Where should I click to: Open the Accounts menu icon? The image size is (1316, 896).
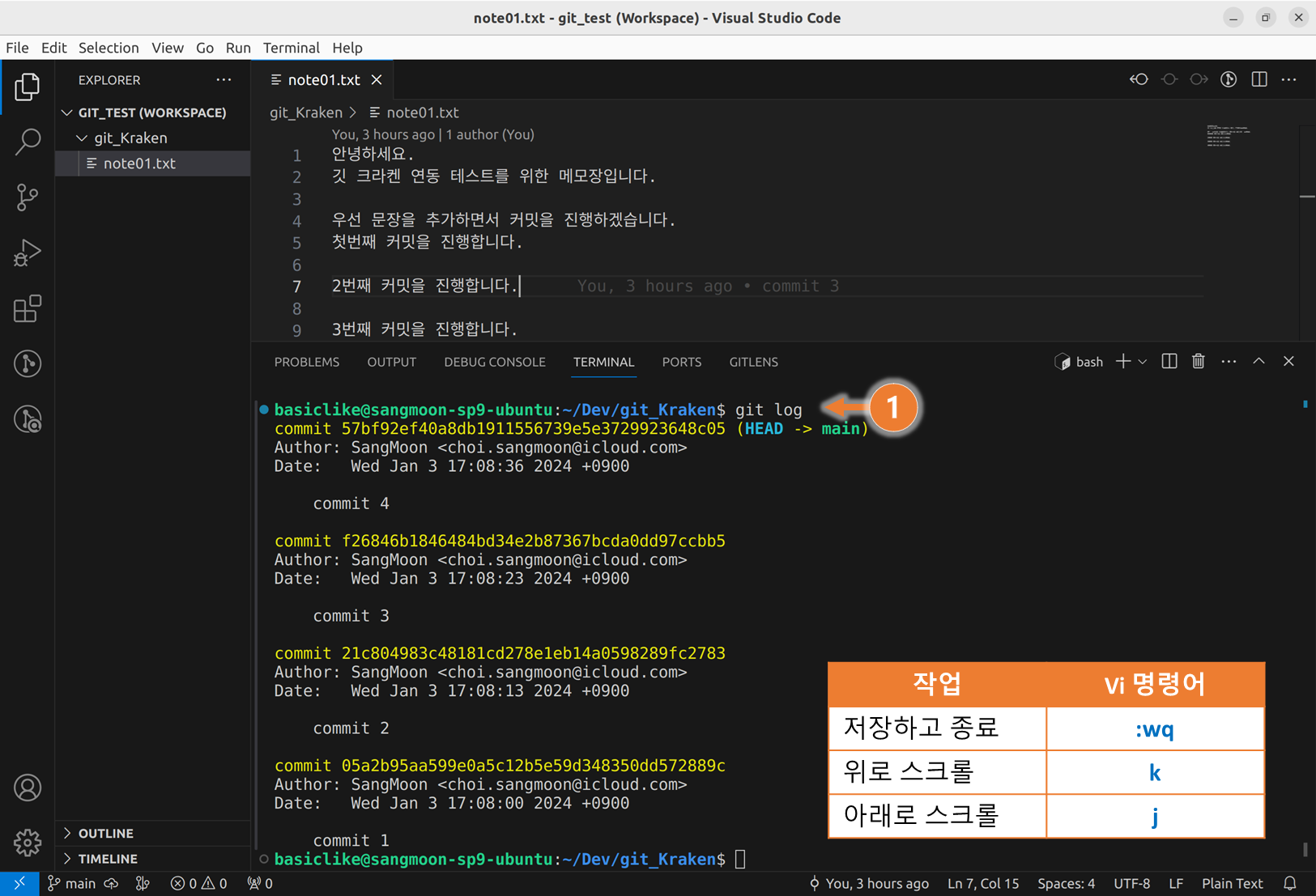point(28,788)
